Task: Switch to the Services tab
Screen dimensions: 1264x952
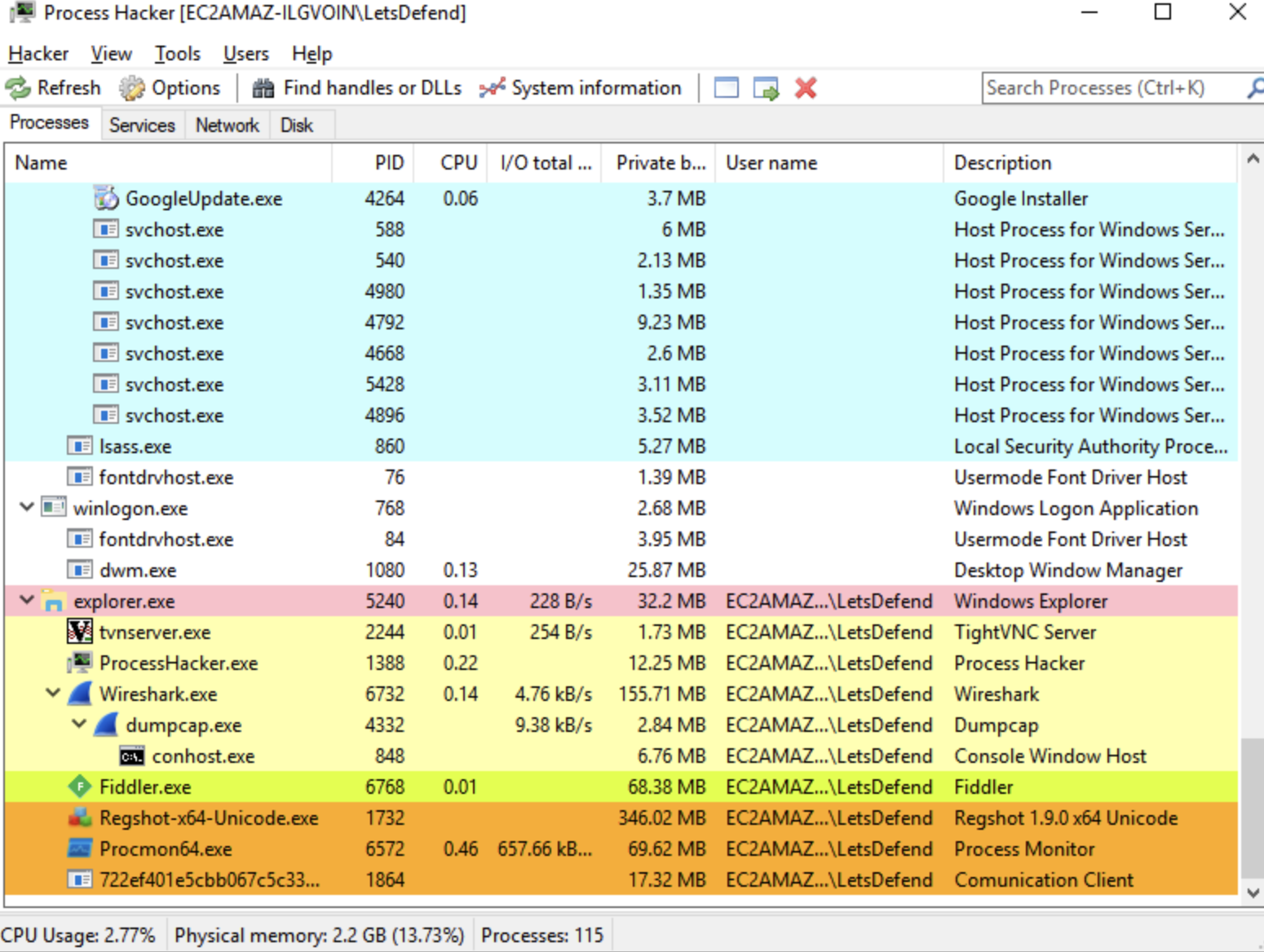Action: (142, 126)
